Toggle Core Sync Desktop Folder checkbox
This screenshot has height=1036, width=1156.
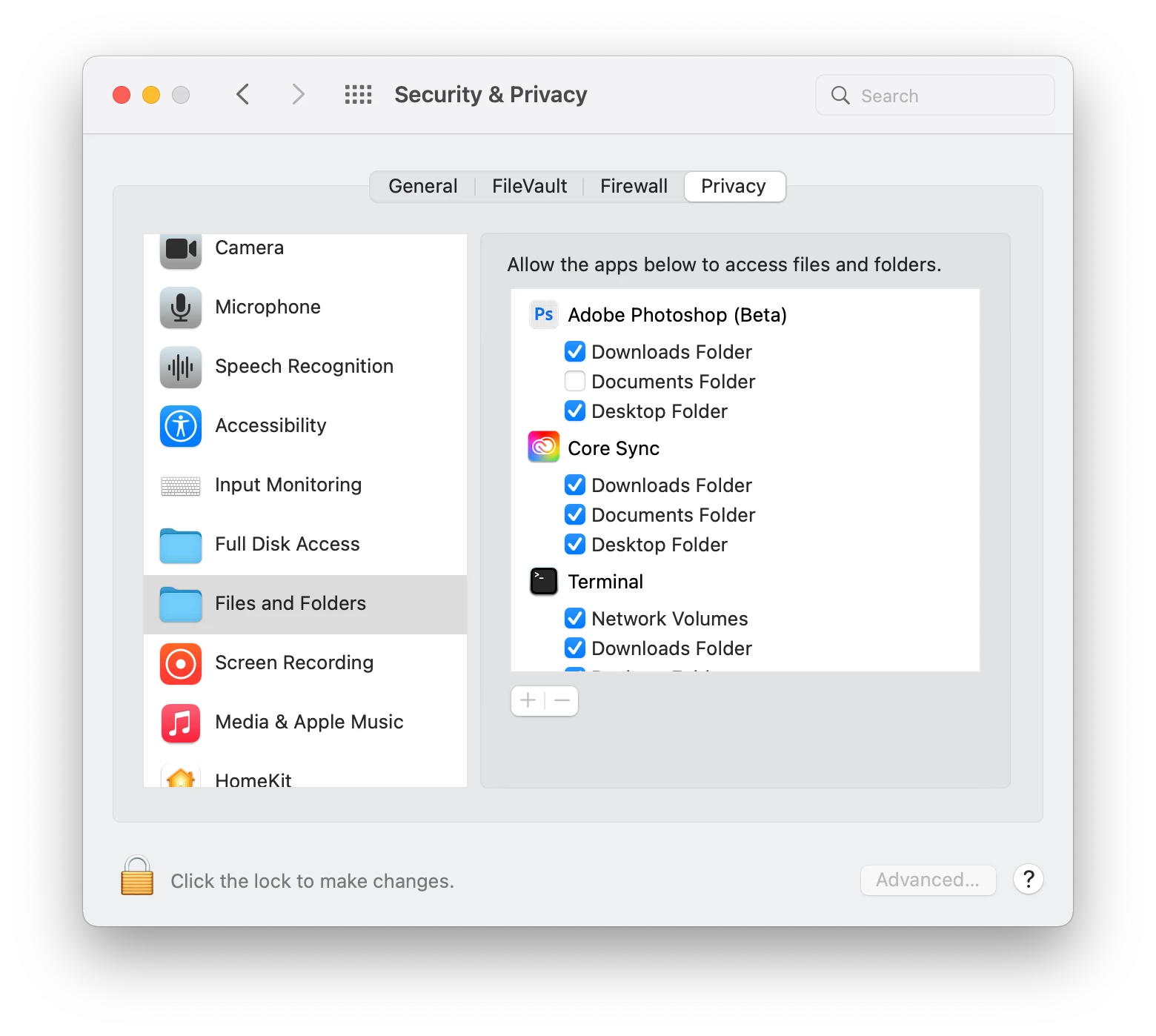(x=575, y=544)
